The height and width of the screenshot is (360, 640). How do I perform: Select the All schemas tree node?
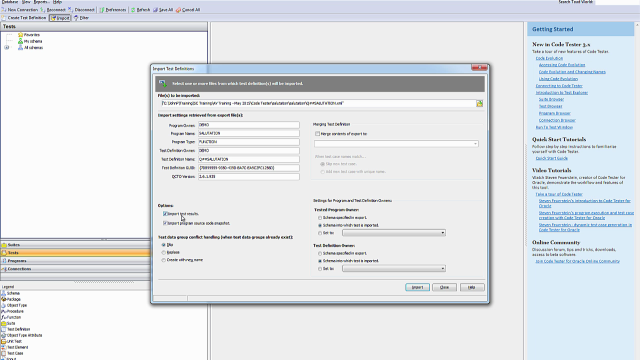tap(30, 47)
